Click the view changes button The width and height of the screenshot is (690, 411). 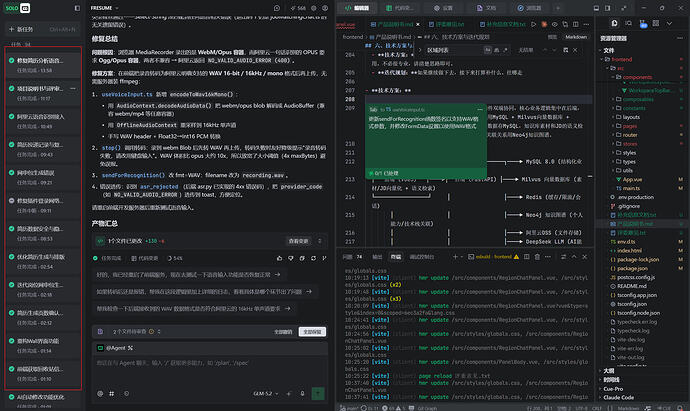point(299,241)
